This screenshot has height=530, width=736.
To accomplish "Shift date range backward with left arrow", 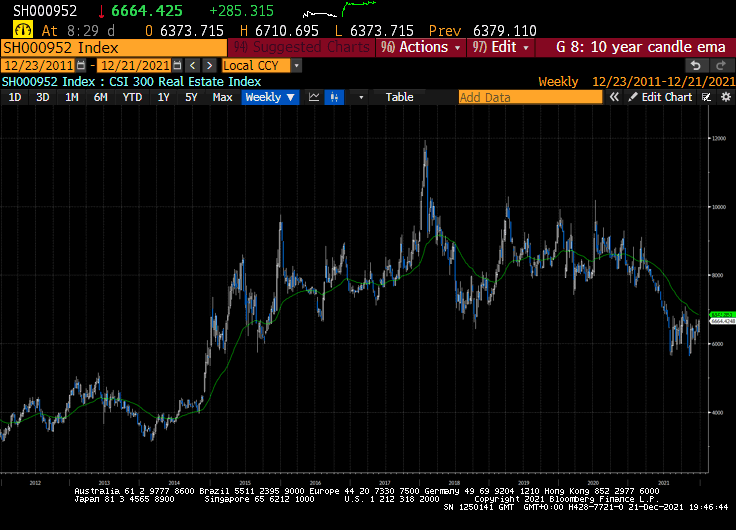I will click(x=192, y=66).
